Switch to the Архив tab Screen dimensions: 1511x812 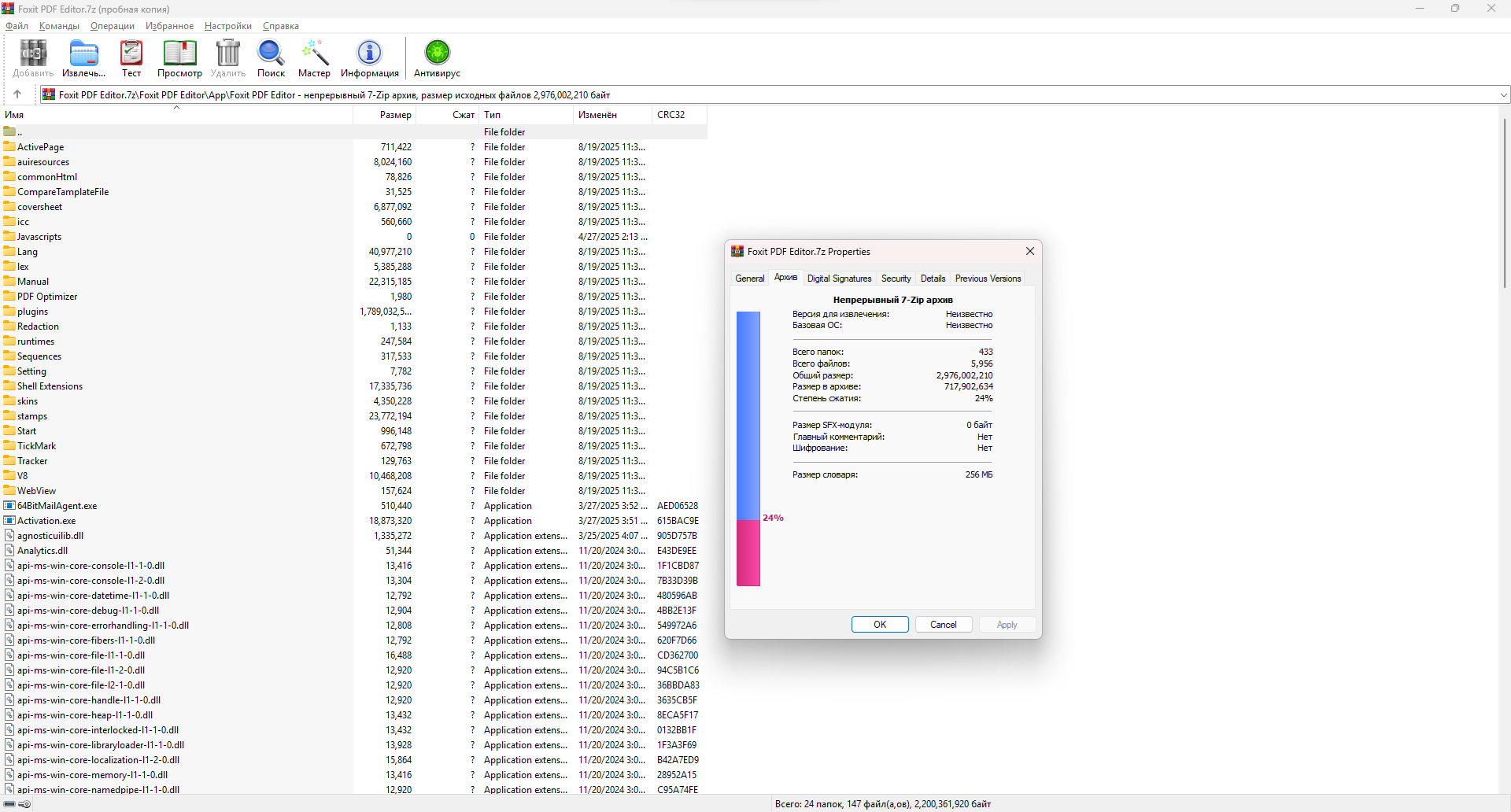(785, 277)
